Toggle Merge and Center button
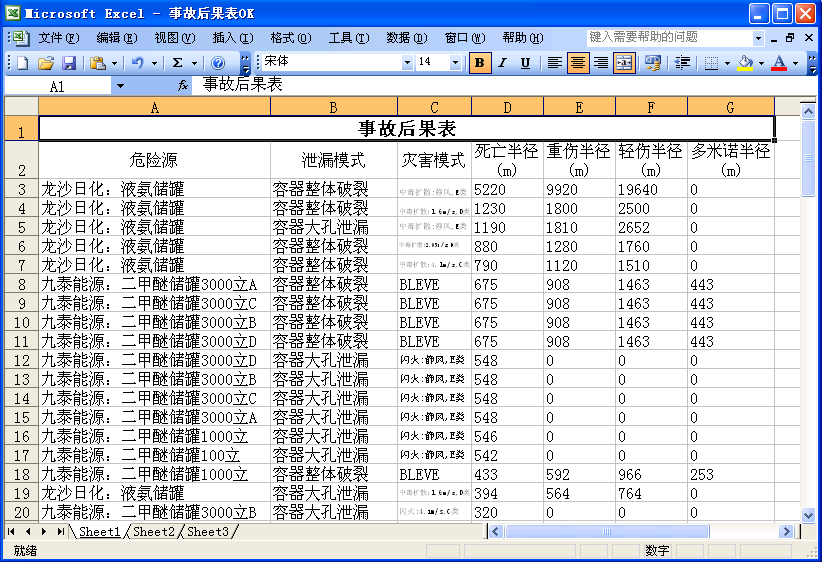822x562 pixels. coord(624,63)
